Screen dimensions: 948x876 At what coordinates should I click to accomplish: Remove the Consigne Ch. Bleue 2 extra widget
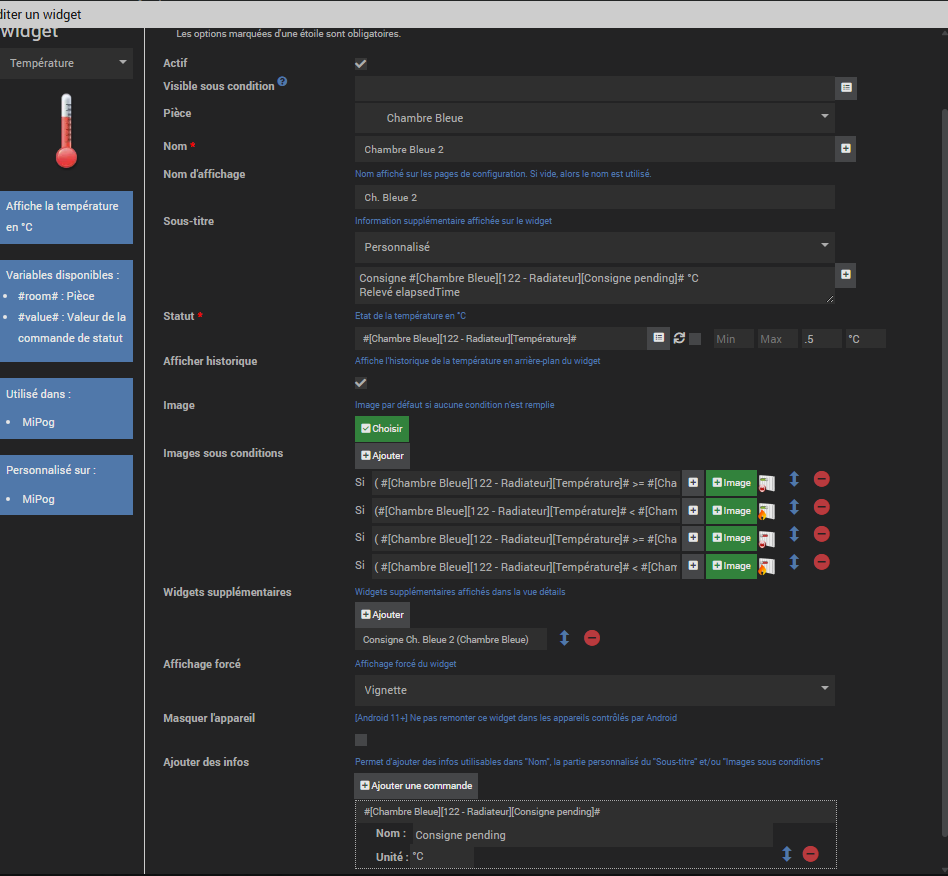pyautogui.click(x=591, y=638)
